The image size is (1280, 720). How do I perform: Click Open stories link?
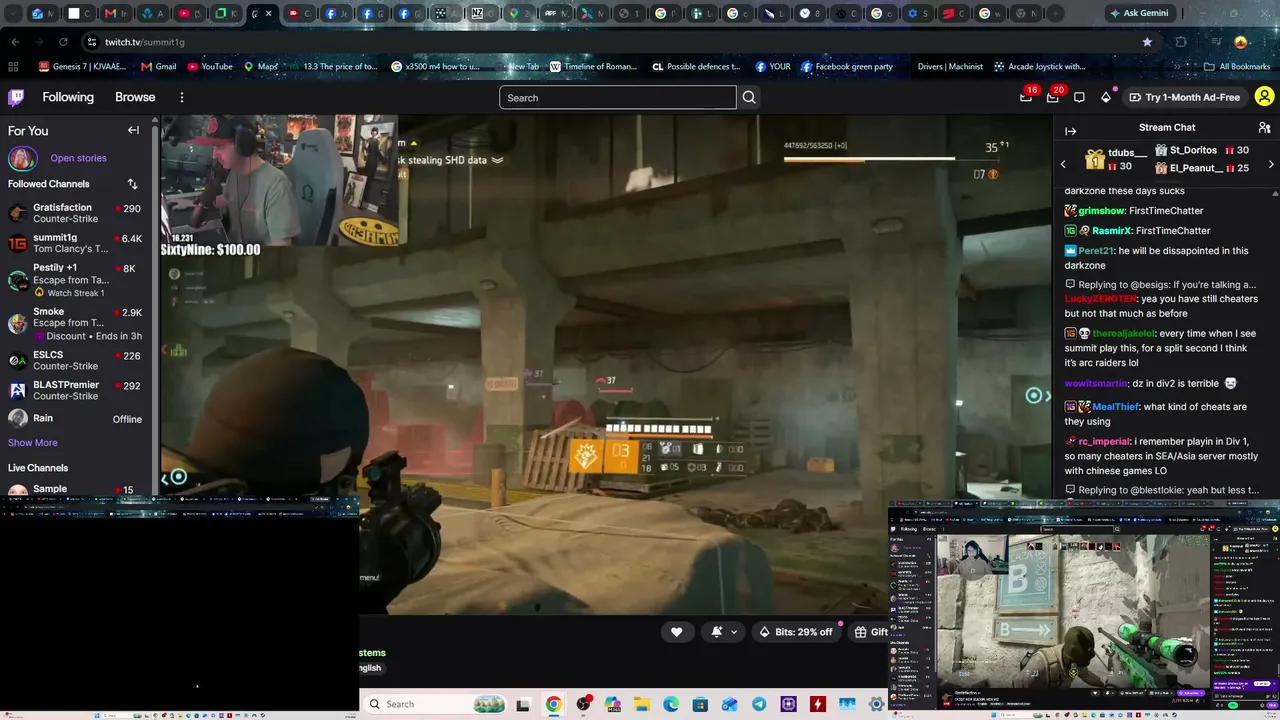pyautogui.click(x=78, y=158)
